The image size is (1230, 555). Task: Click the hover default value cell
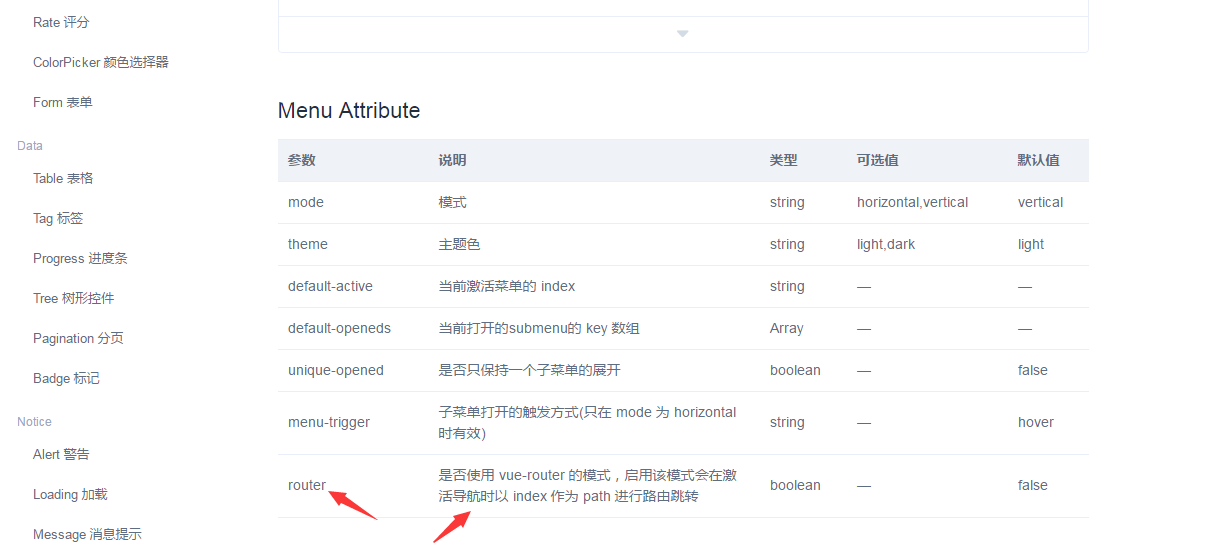[1036, 422]
